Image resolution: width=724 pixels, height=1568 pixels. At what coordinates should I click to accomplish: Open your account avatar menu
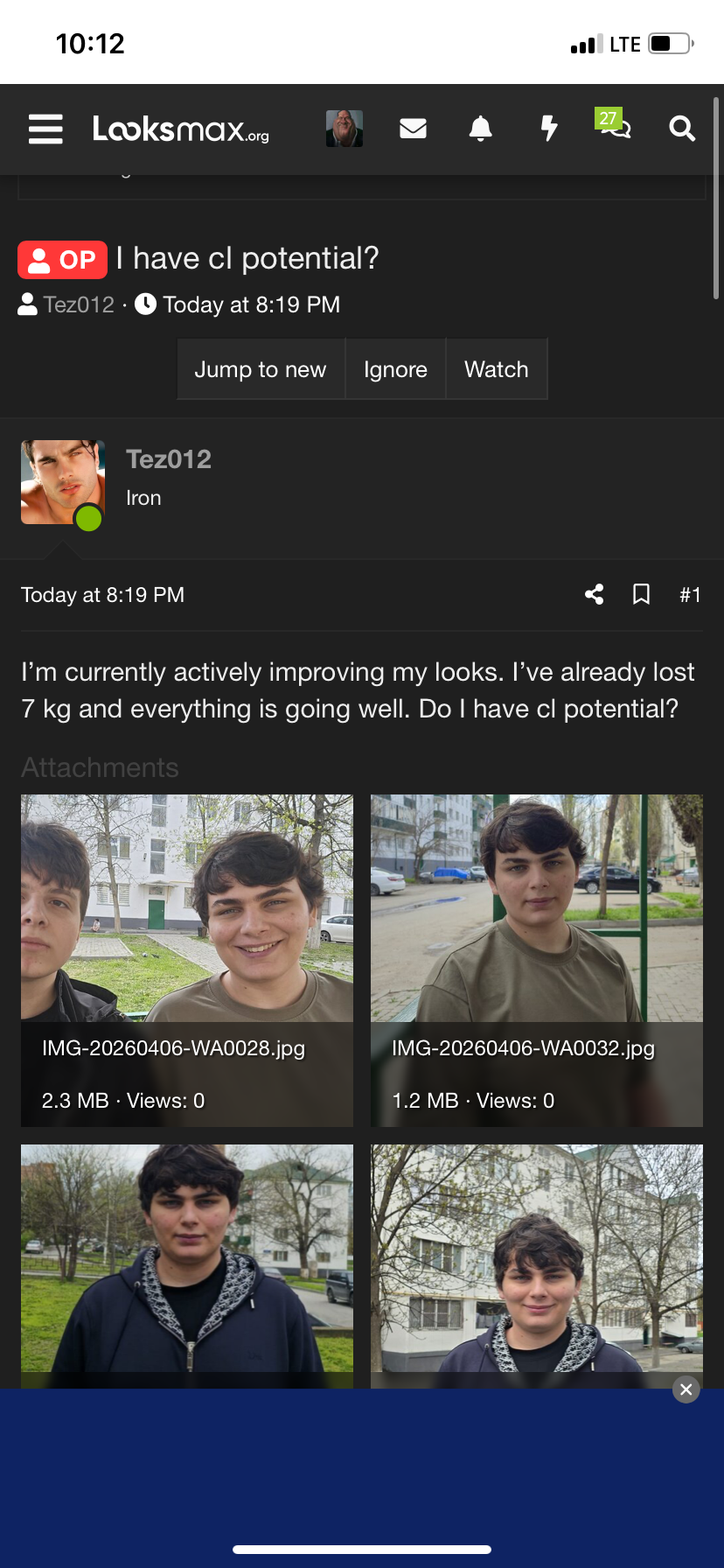[345, 129]
